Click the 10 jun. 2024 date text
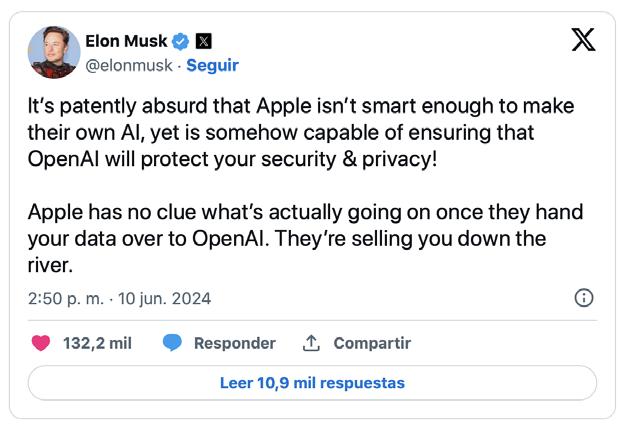626x429 pixels. (166, 298)
